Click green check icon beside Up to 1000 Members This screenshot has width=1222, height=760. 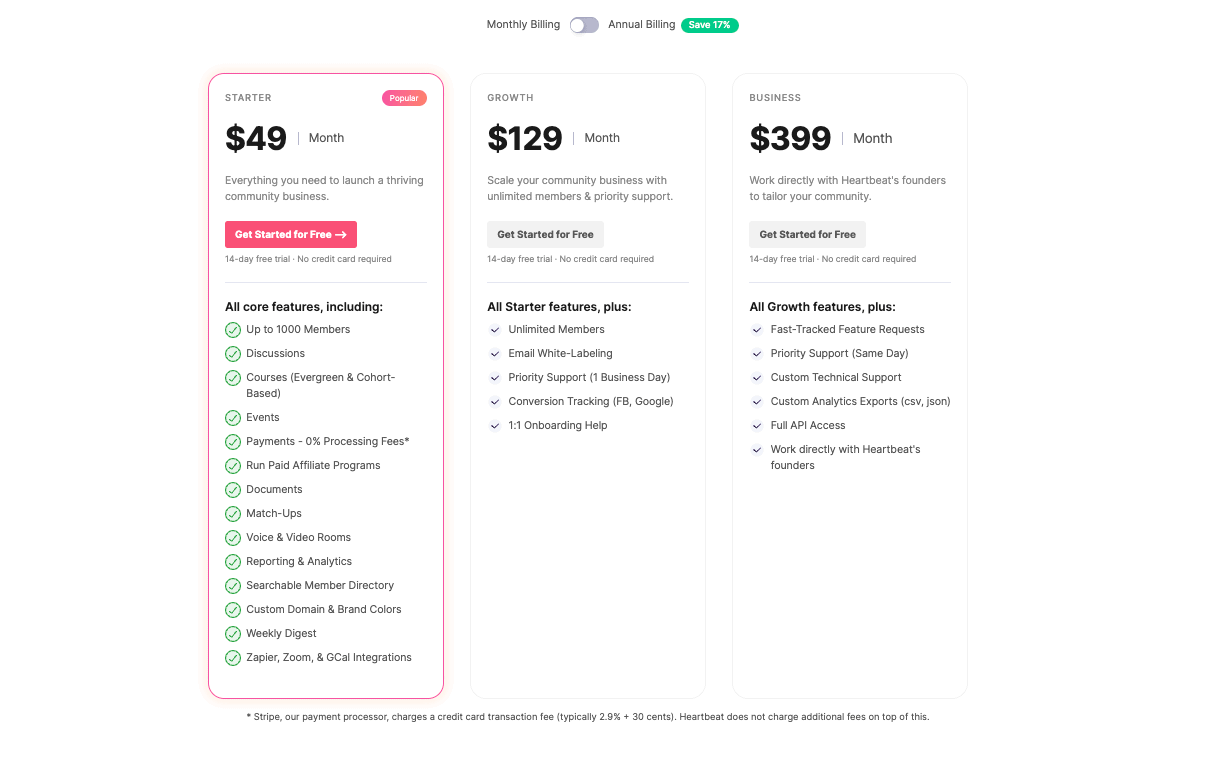[233, 330]
